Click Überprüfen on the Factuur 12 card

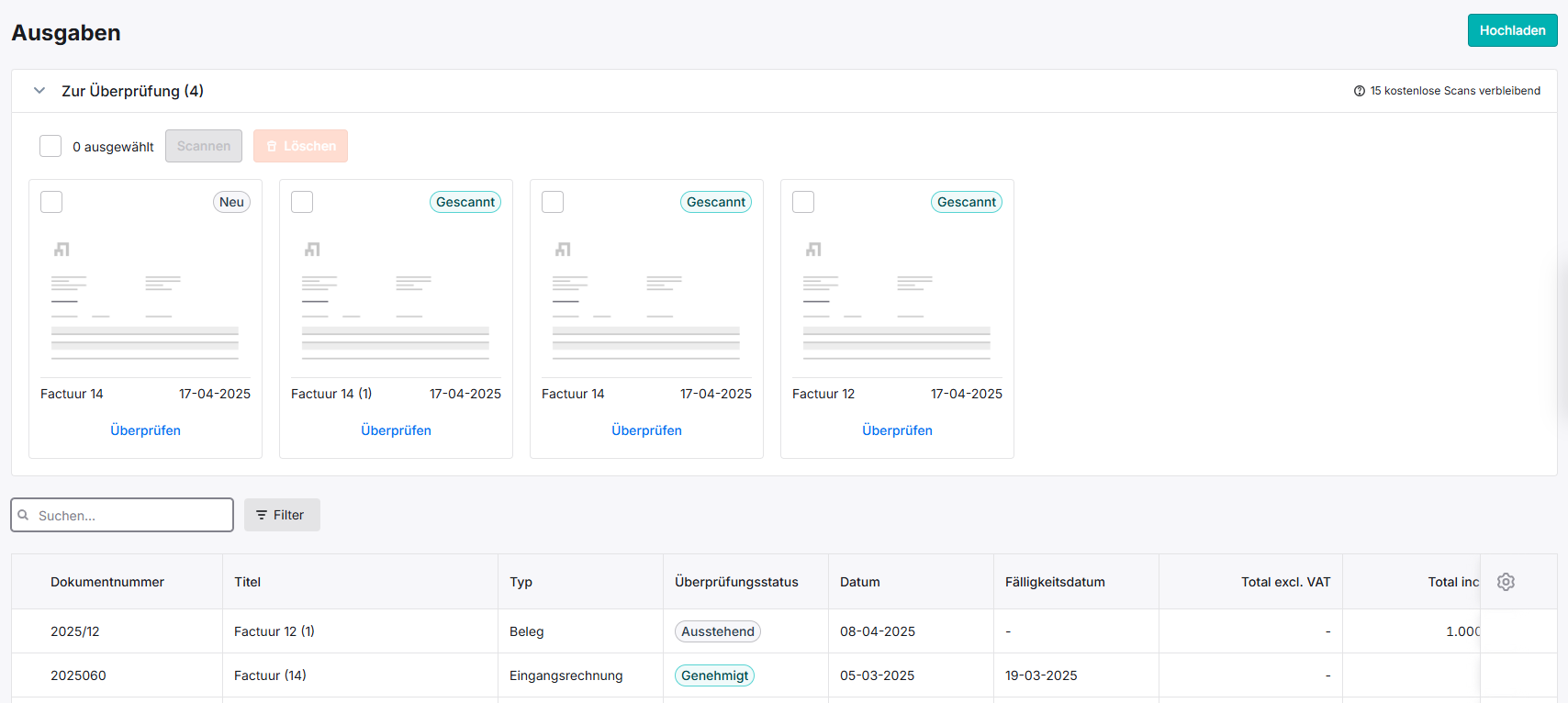[x=897, y=430]
